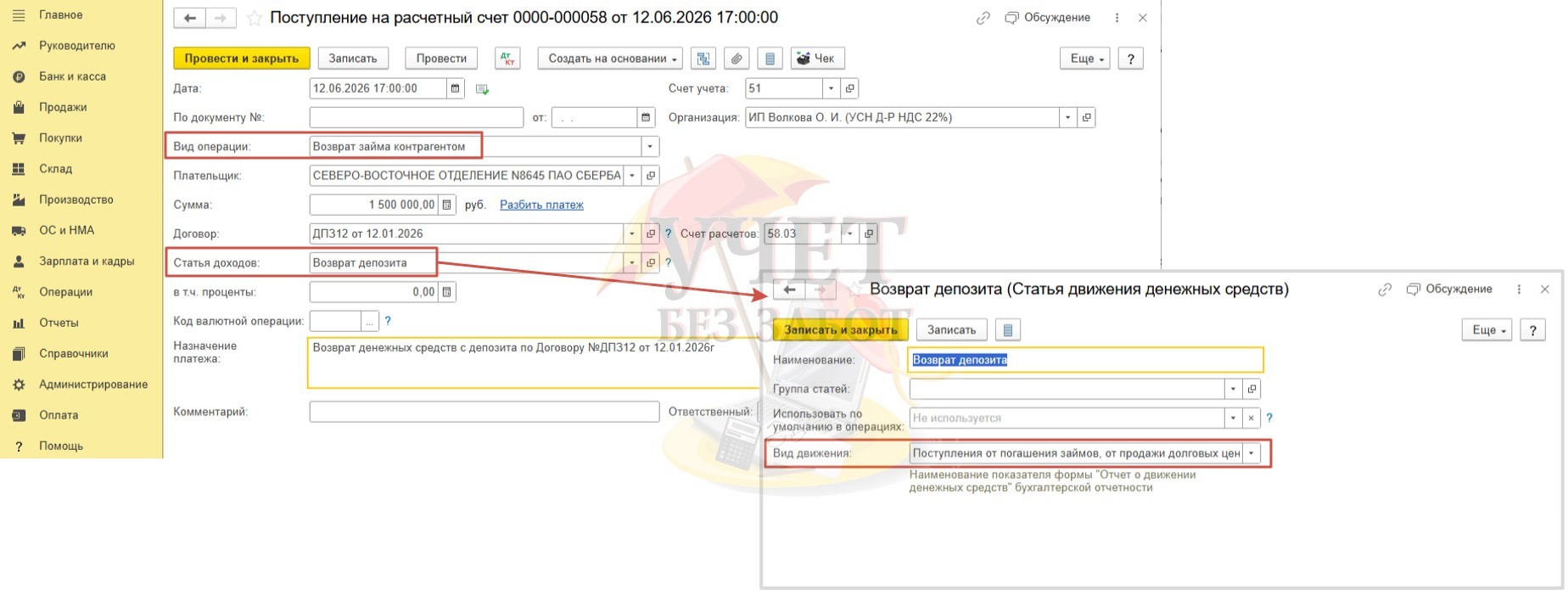Go back with the arrow in Возврат депозита window
The width and height of the screenshot is (1568, 596).
[789, 290]
